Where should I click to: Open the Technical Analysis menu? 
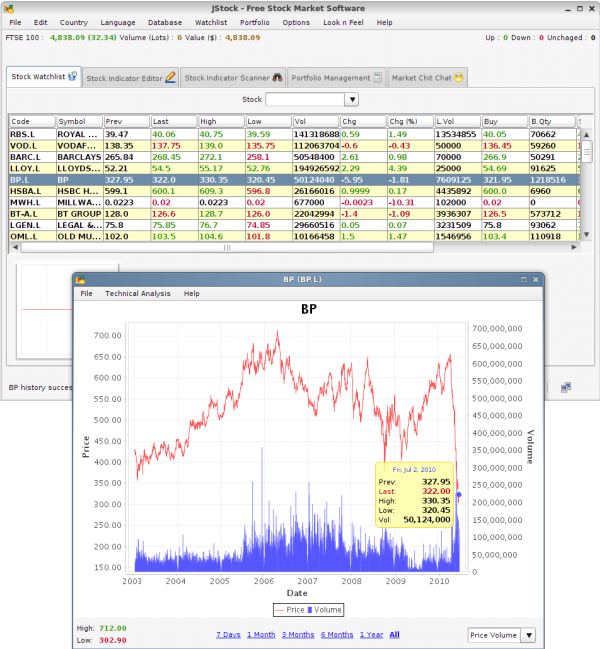[x=137, y=293]
